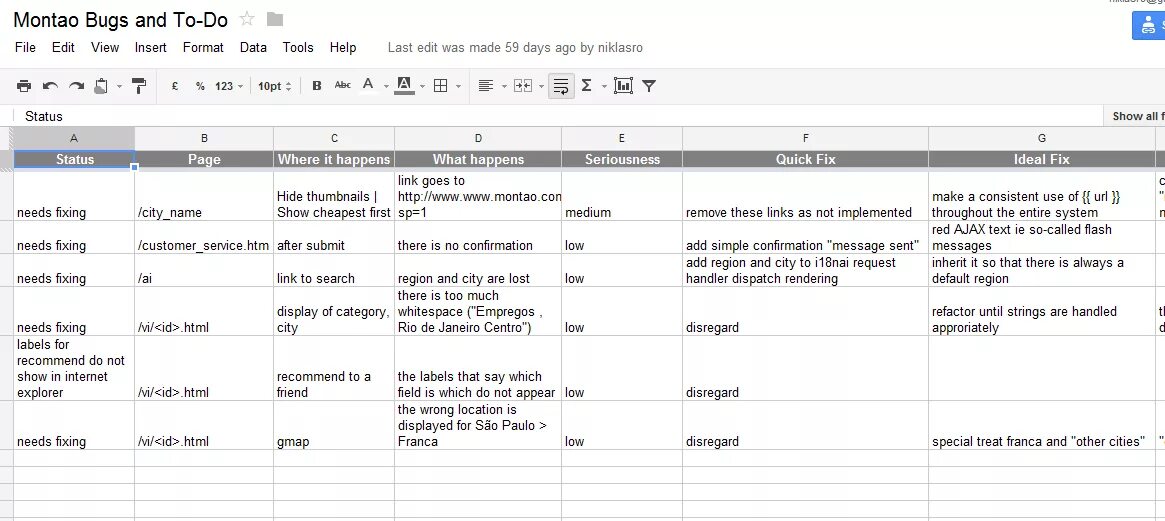Star the Montao Bugs and To-Do document
The height and width of the screenshot is (521, 1165).
(x=247, y=19)
